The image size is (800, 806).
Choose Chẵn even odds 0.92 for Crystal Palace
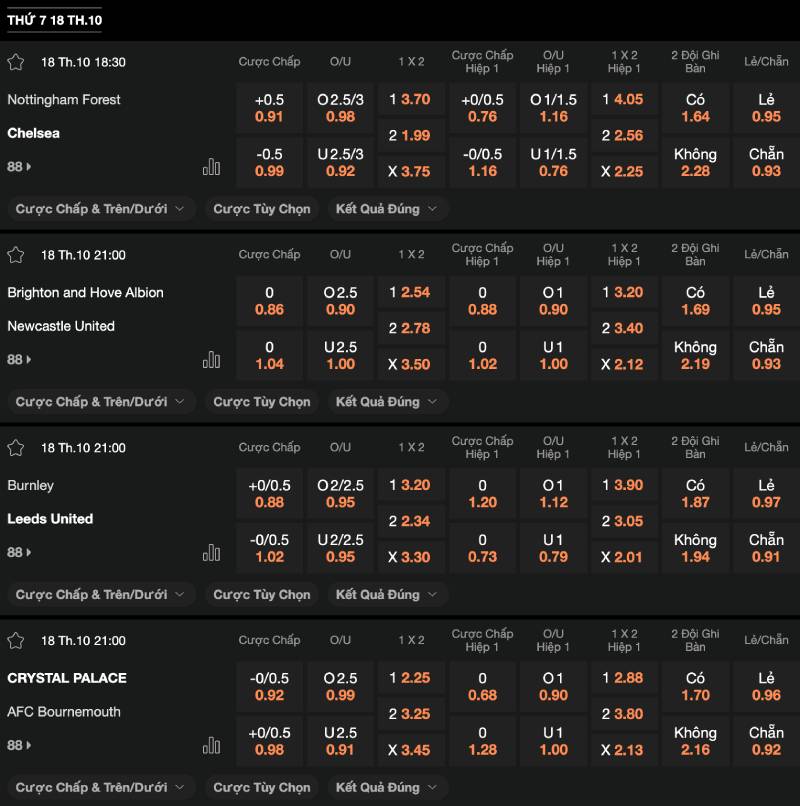766,741
